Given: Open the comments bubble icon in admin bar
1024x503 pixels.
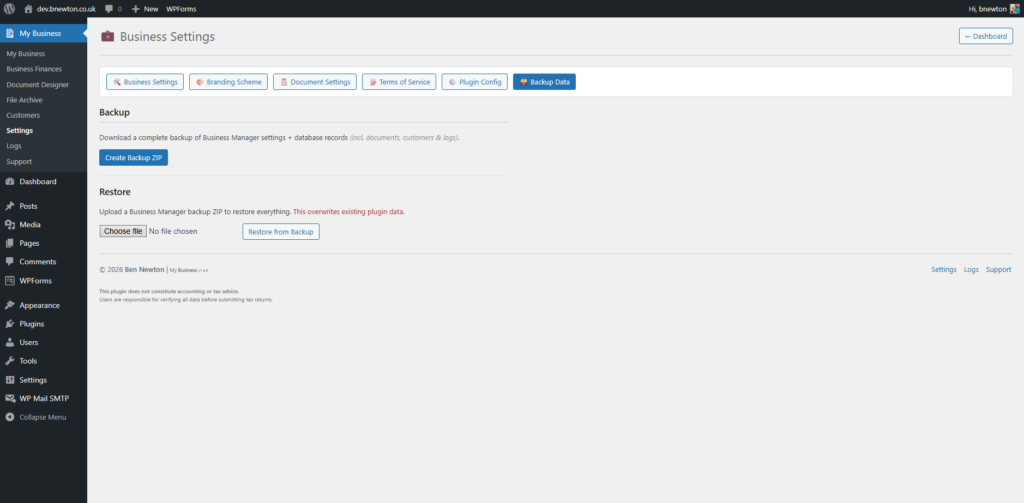Looking at the screenshot, I should tap(109, 8).
